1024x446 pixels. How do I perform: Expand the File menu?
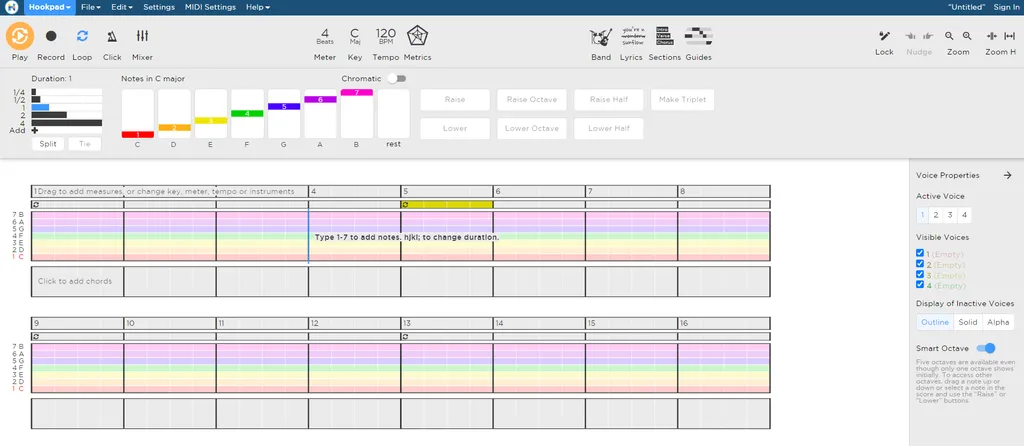coord(90,7)
